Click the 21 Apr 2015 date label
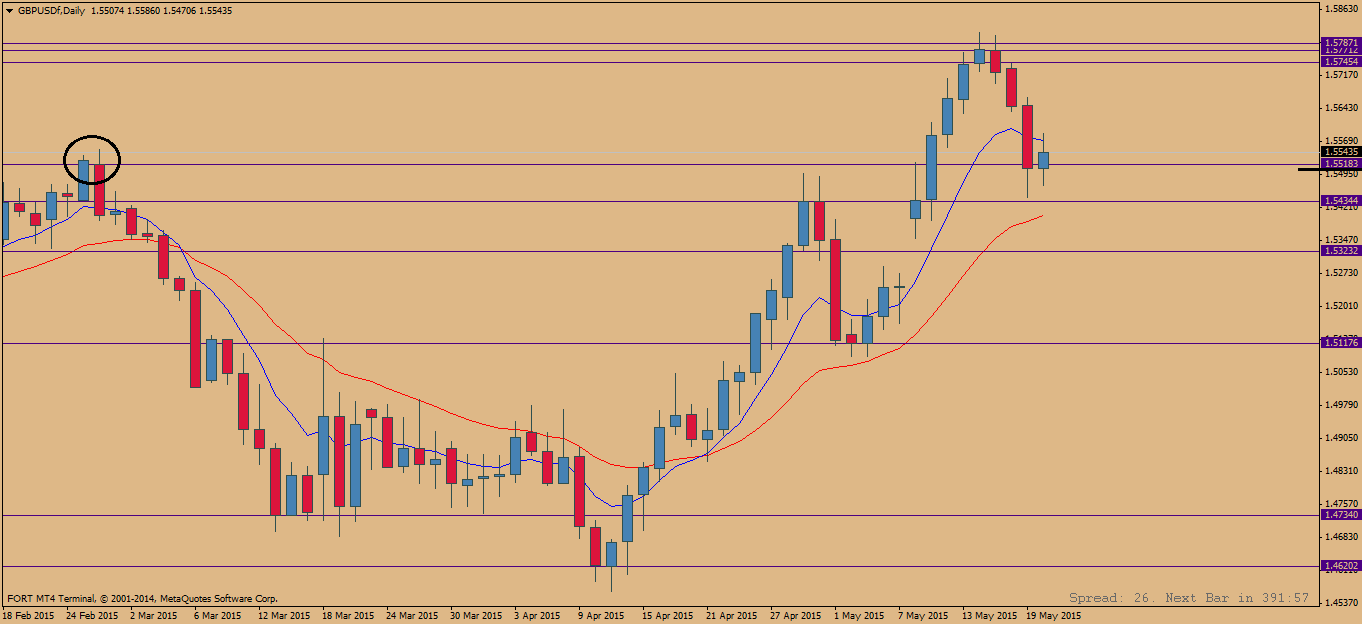This screenshot has width=1362, height=624. point(732,616)
